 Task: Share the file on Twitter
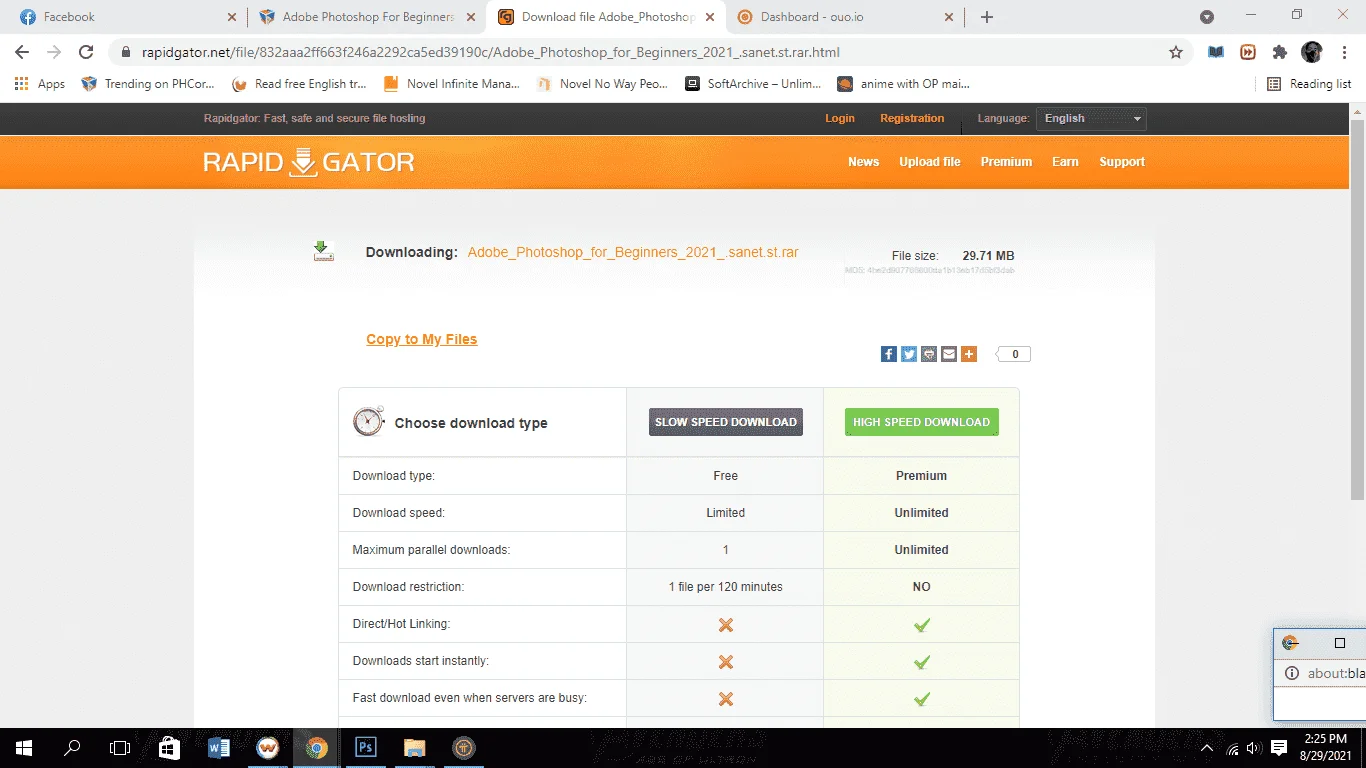[908, 354]
